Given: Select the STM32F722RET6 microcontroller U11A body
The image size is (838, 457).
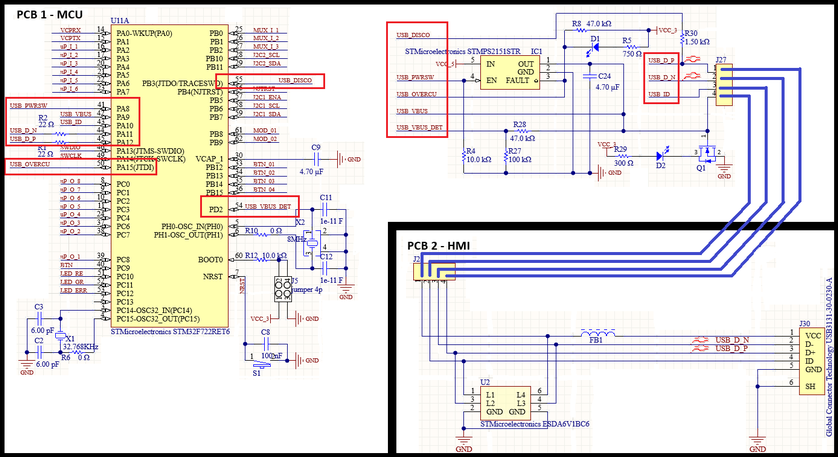Looking at the screenshot, I should (x=169, y=175).
